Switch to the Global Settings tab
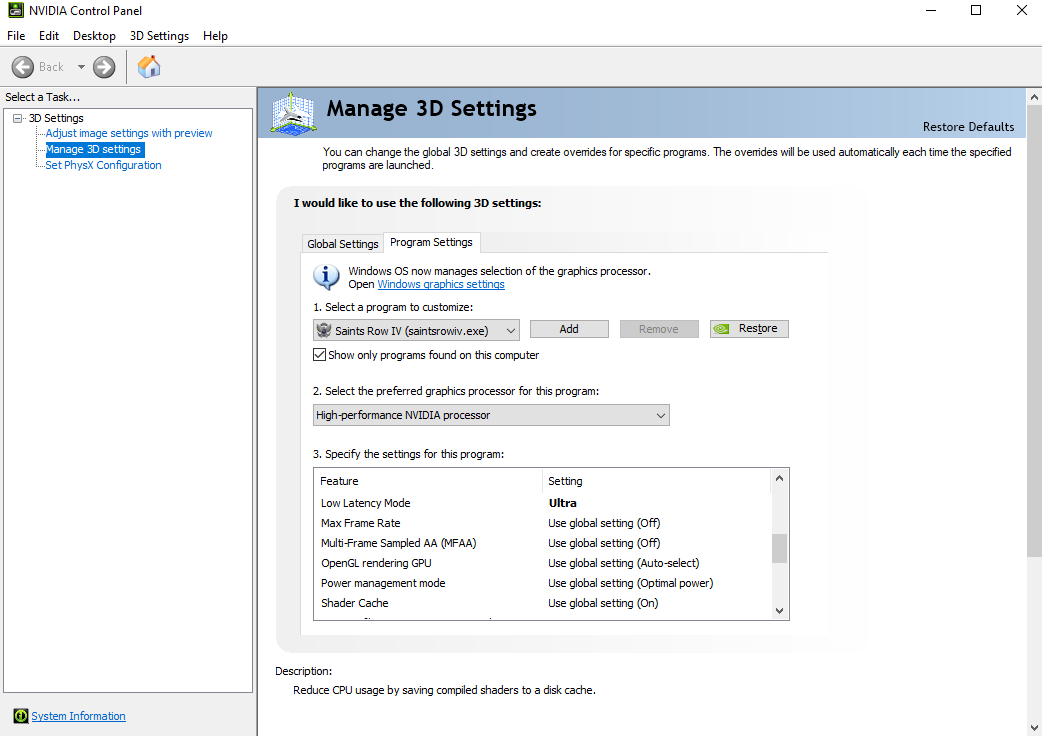The height and width of the screenshot is (736, 1042). (x=343, y=244)
